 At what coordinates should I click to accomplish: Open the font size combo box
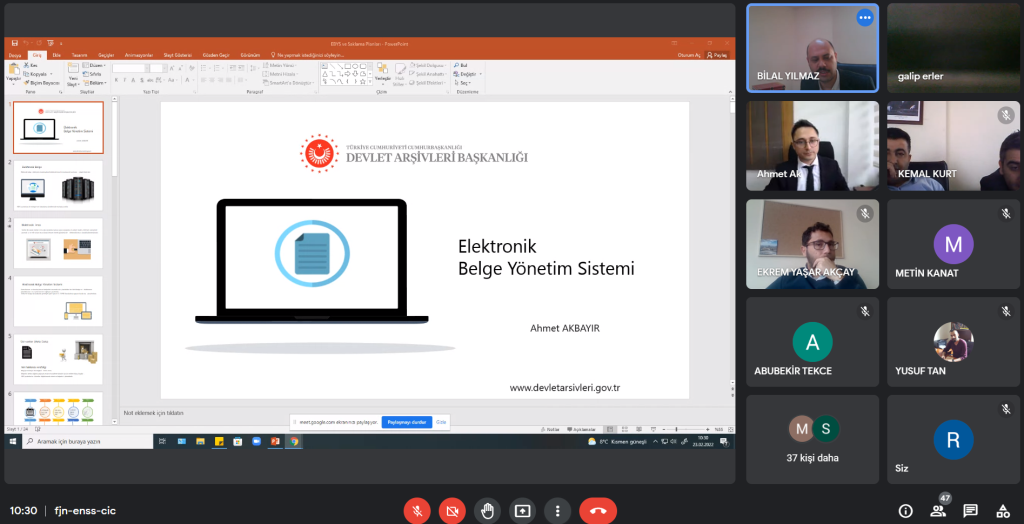157,68
